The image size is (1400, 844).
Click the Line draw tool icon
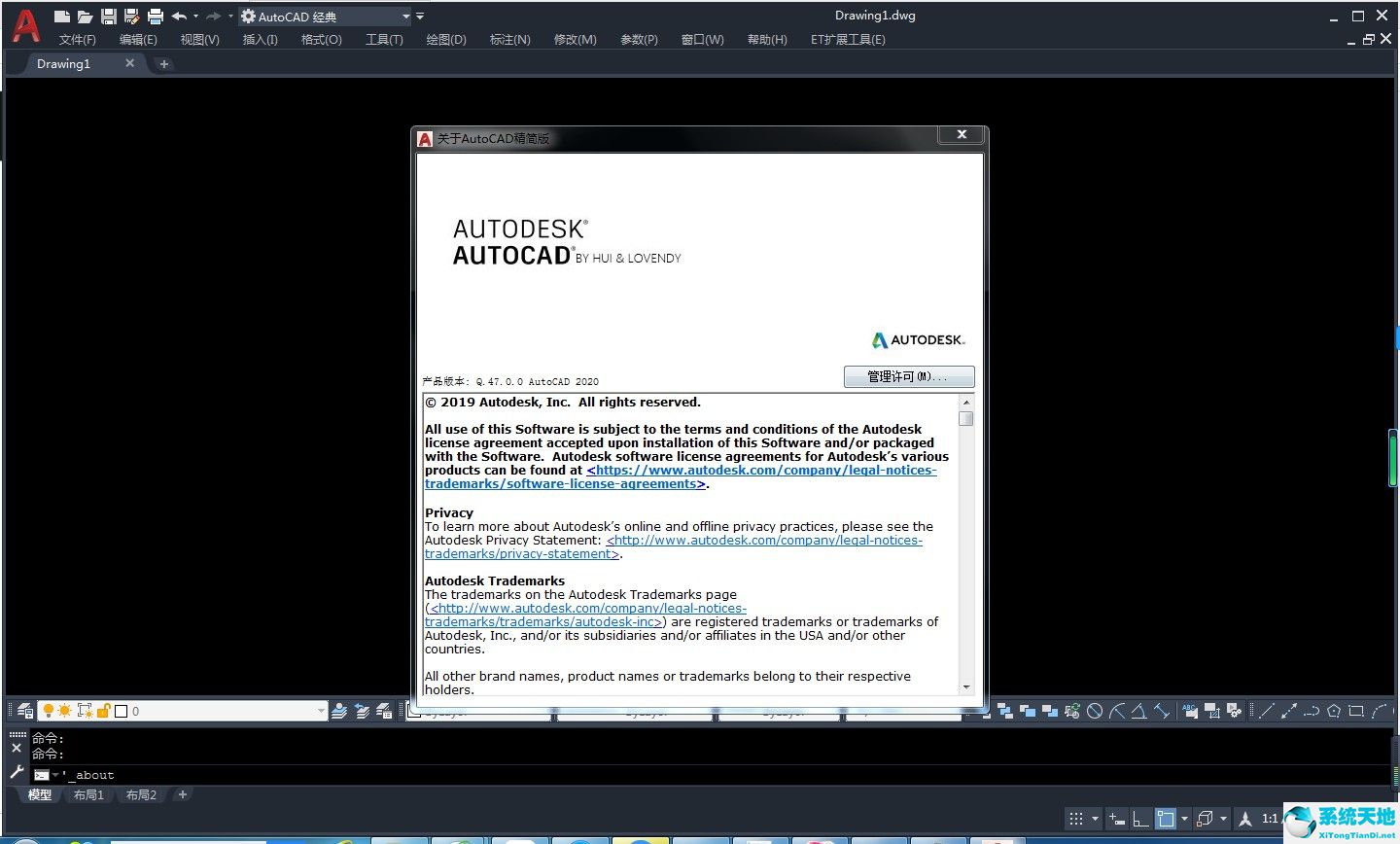pyautogui.click(x=1267, y=711)
